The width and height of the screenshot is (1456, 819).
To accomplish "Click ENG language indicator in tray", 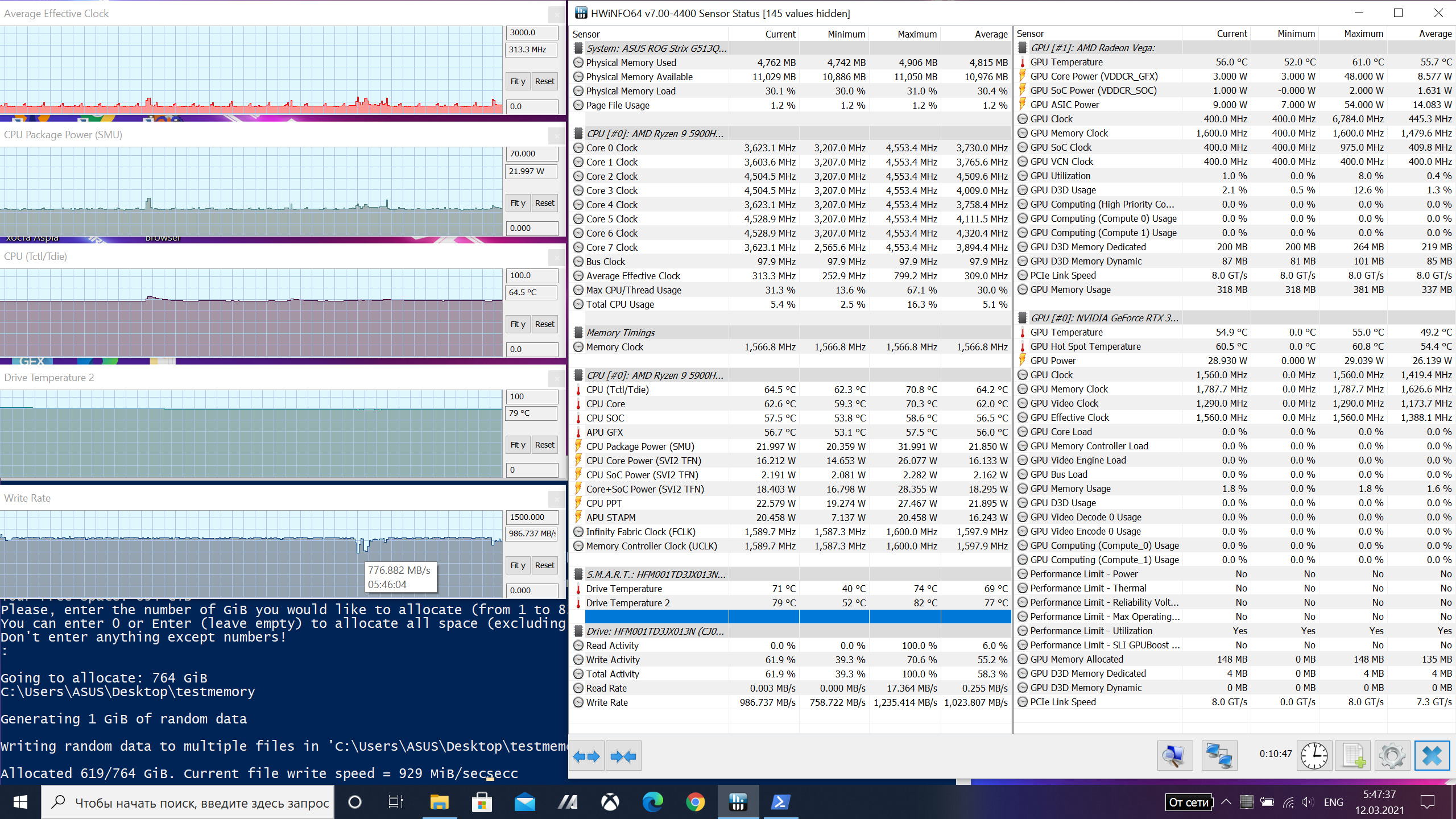I will coord(1333,803).
